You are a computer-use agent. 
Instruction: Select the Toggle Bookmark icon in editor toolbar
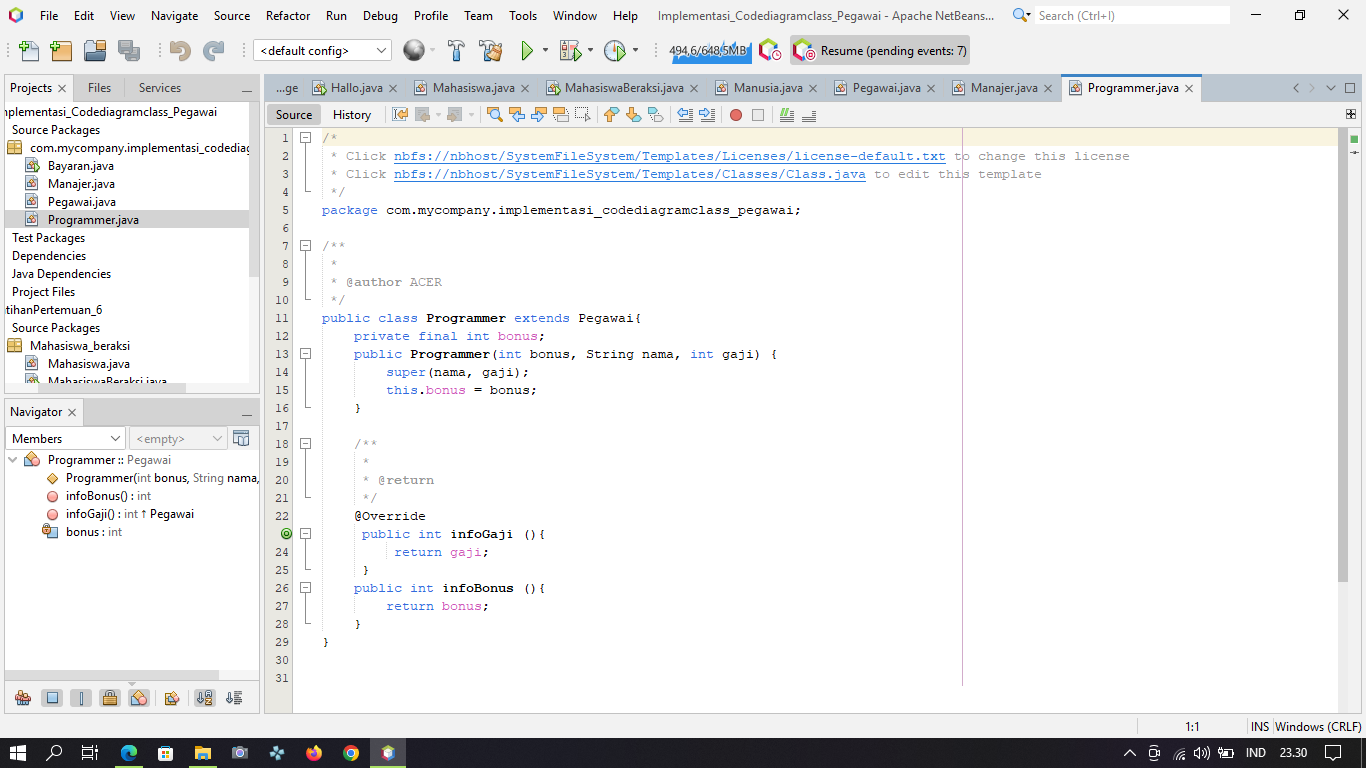coord(655,114)
